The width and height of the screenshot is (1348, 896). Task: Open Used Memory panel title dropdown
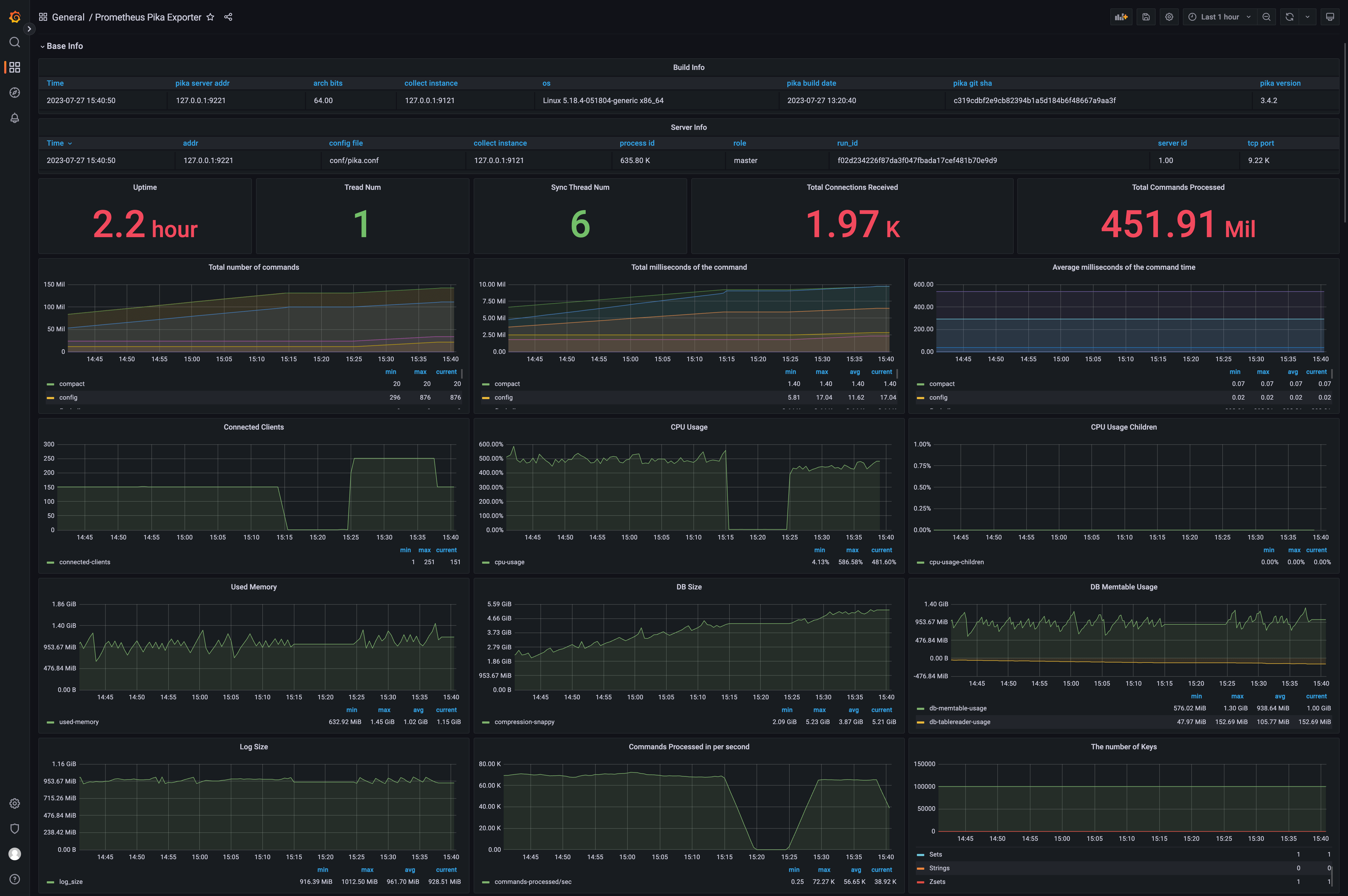coord(254,587)
